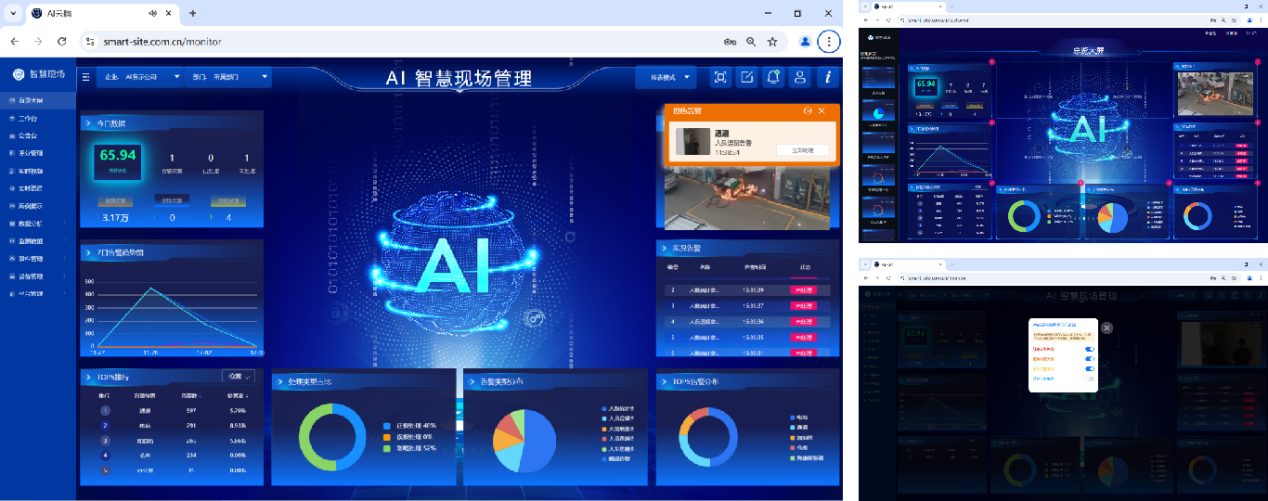
Task: Enable the blue alarm switch that is off
Action: 1090,380
